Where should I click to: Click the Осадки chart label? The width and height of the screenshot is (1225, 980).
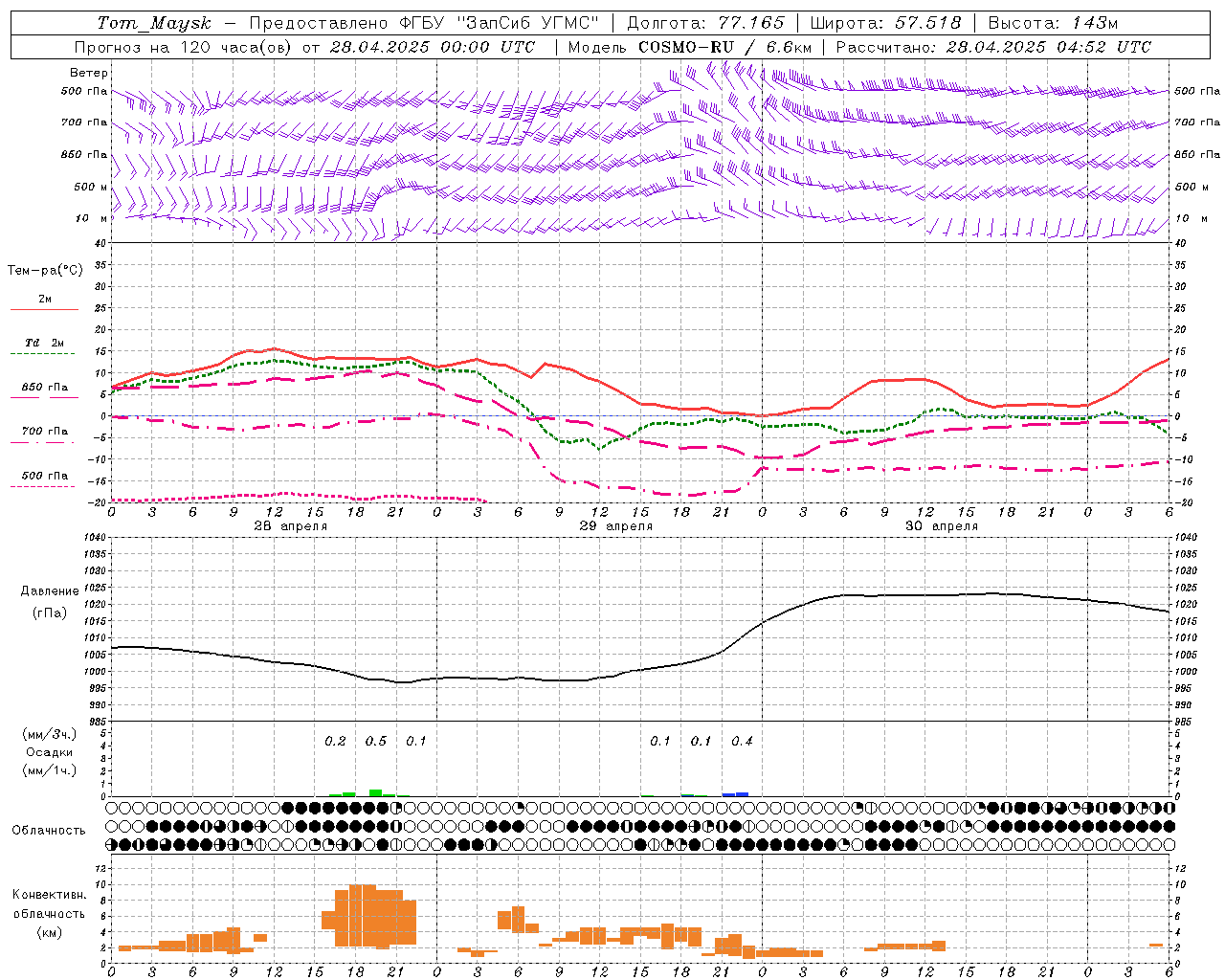(x=50, y=752)
